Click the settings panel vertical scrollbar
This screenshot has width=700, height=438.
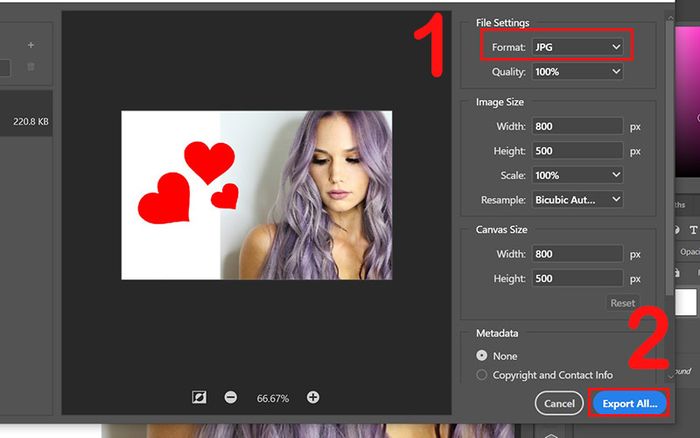click(x=669, y=156)
